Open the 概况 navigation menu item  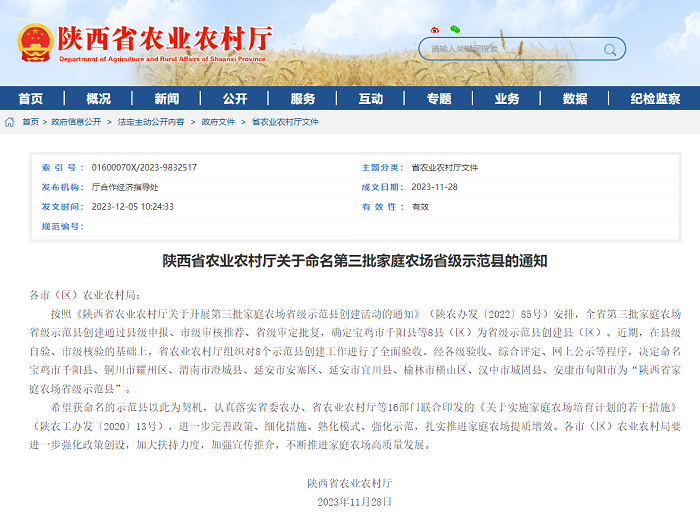click(x=99, y=99)
